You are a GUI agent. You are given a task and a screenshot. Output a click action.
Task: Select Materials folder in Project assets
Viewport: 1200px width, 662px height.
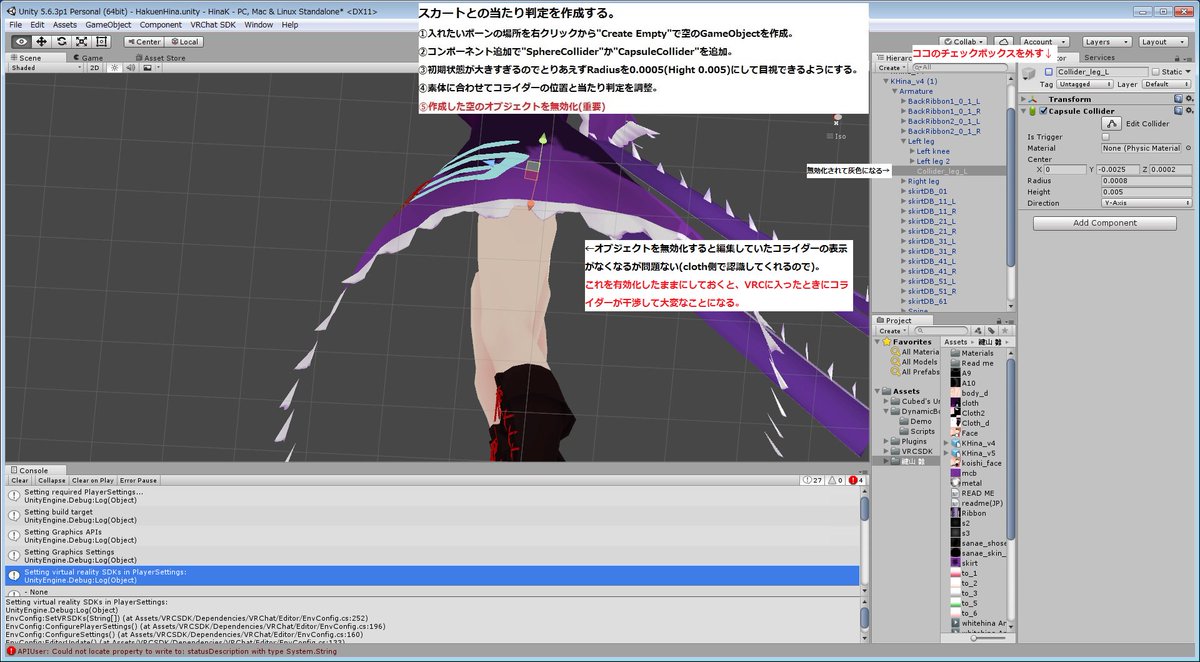971,353
